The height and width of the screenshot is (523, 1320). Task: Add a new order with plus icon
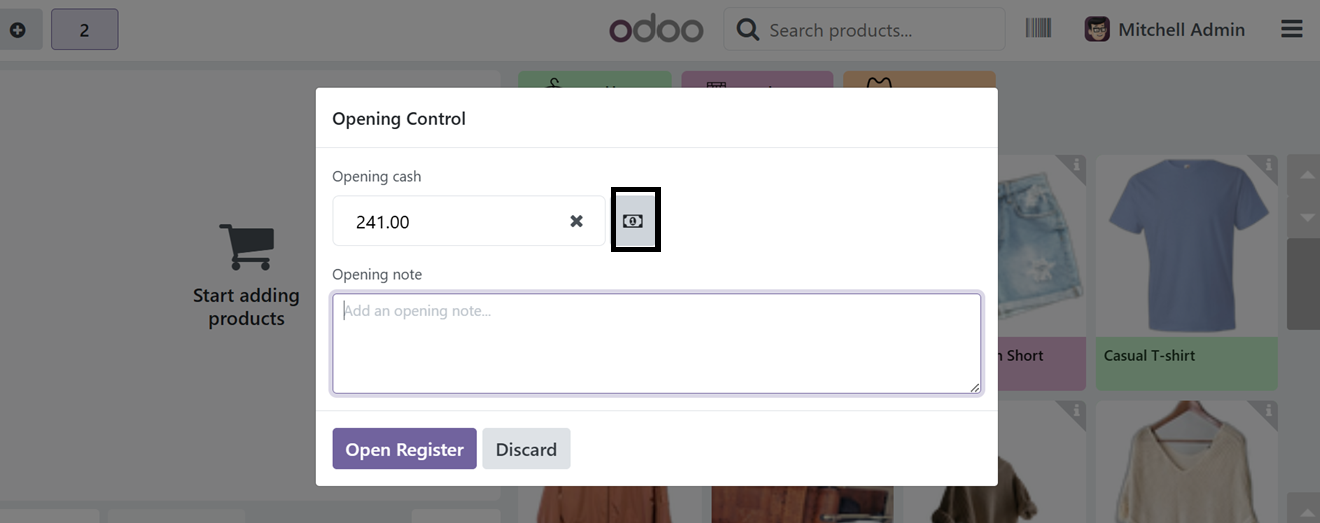click(17, 30)
